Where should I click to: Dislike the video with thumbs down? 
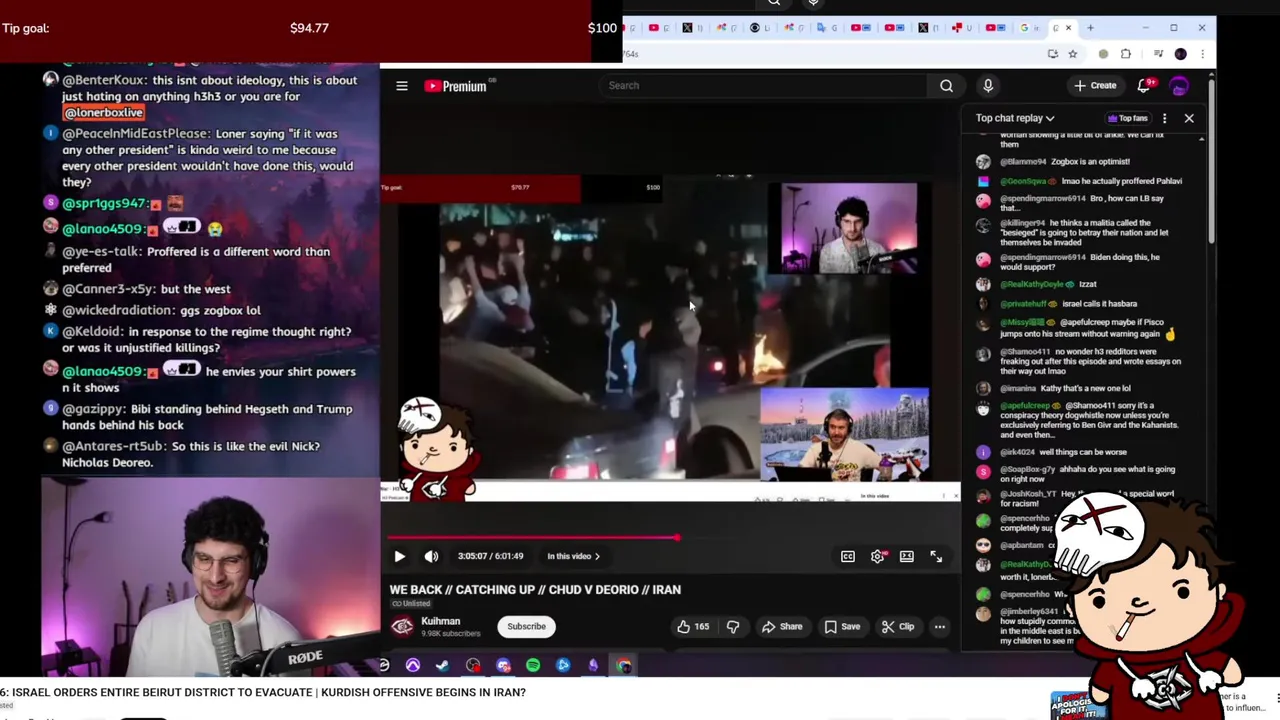(733, 627)
